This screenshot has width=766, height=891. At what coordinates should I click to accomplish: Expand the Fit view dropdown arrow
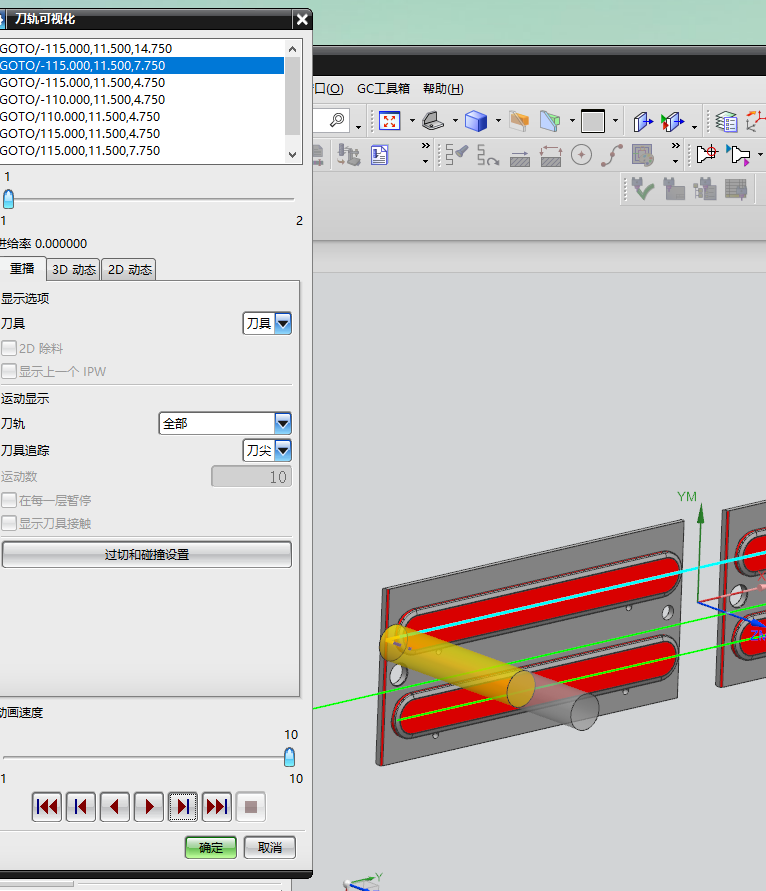(x=412, y=121)
